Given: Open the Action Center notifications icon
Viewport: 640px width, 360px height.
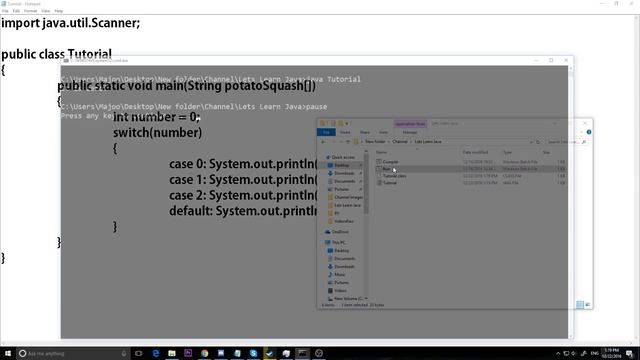Looking at the screenshot, I should click(629, 353).
